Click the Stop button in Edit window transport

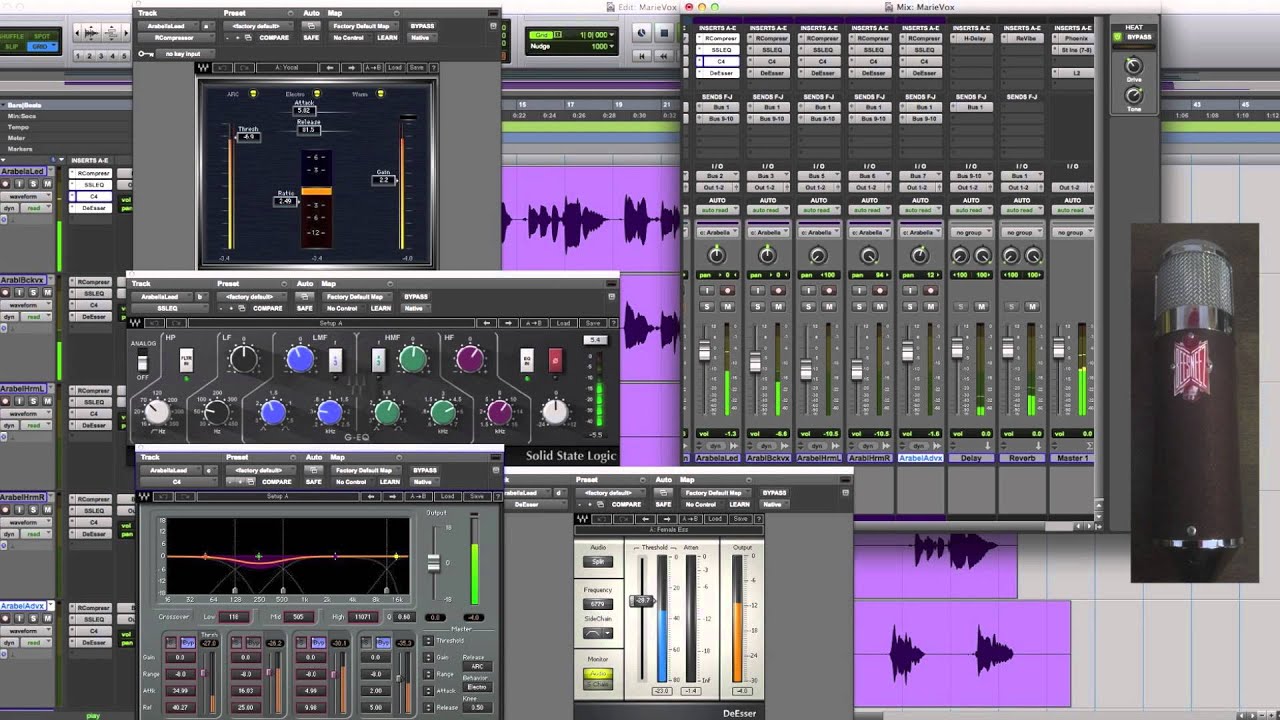pos(663,33)
